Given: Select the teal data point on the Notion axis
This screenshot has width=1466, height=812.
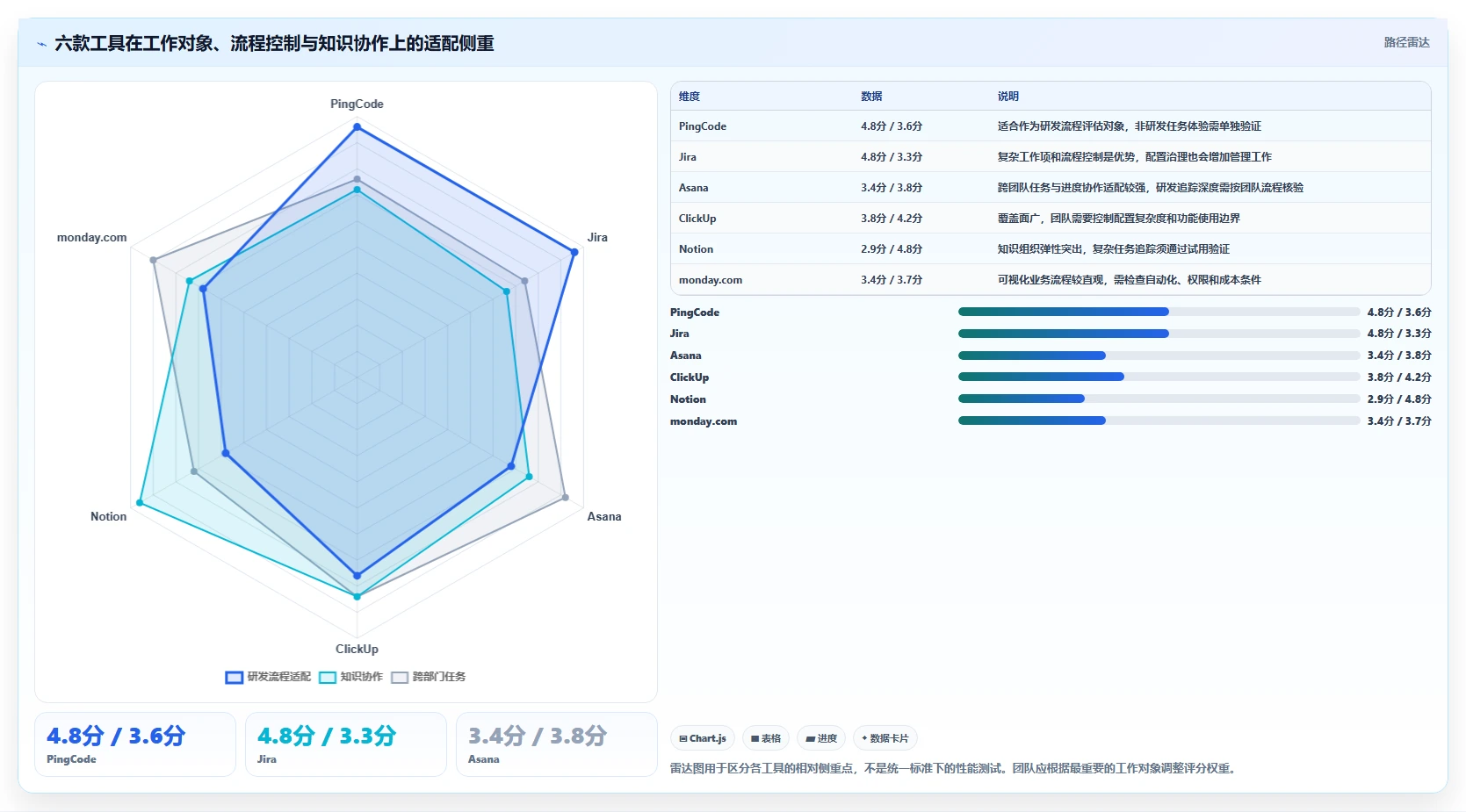Looking at the screenshot, I should click(x=140, y=503).
